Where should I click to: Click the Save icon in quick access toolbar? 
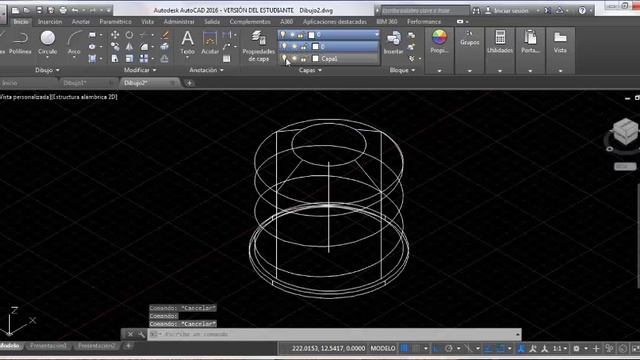39,10
